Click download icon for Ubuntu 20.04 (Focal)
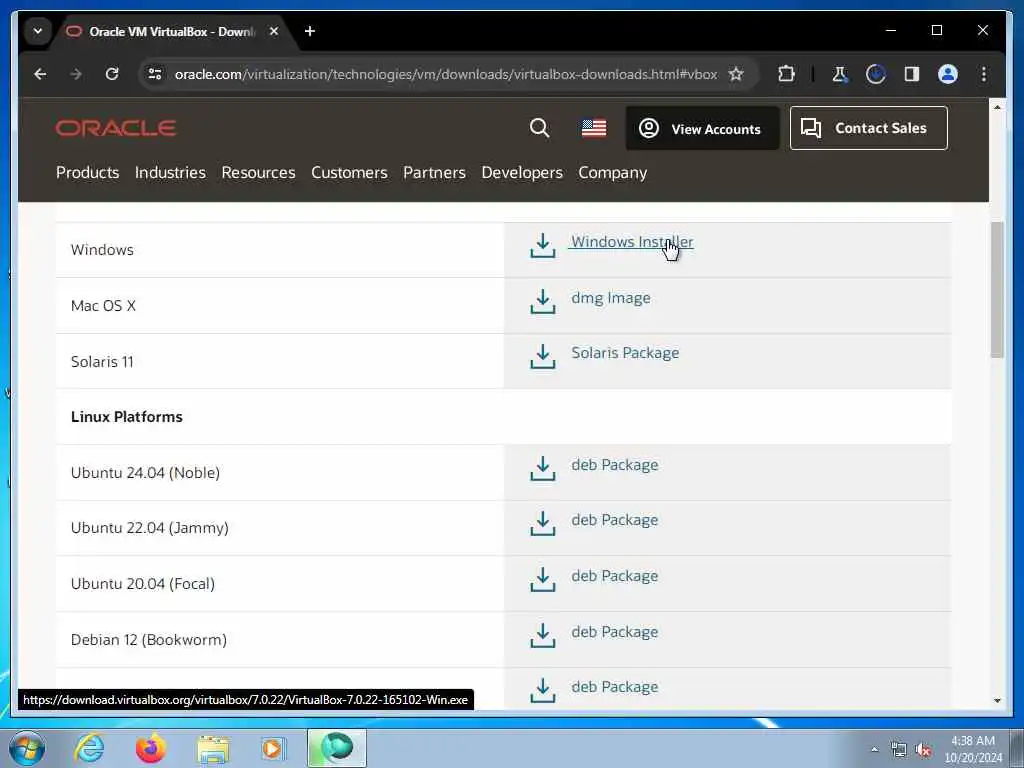This screenshot has width=1024, height=768. click(x=543, y=580)
